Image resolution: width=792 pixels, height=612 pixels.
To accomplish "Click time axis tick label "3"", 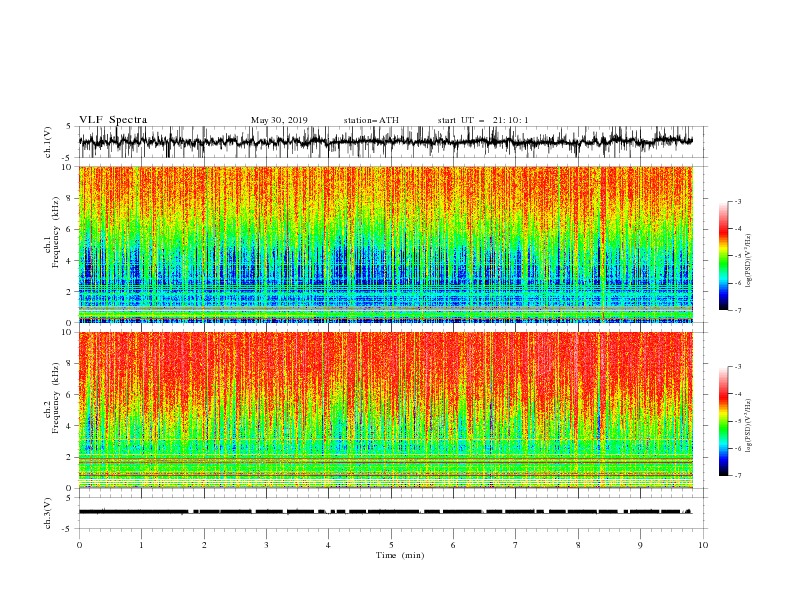I will click(x=266, y=545).
